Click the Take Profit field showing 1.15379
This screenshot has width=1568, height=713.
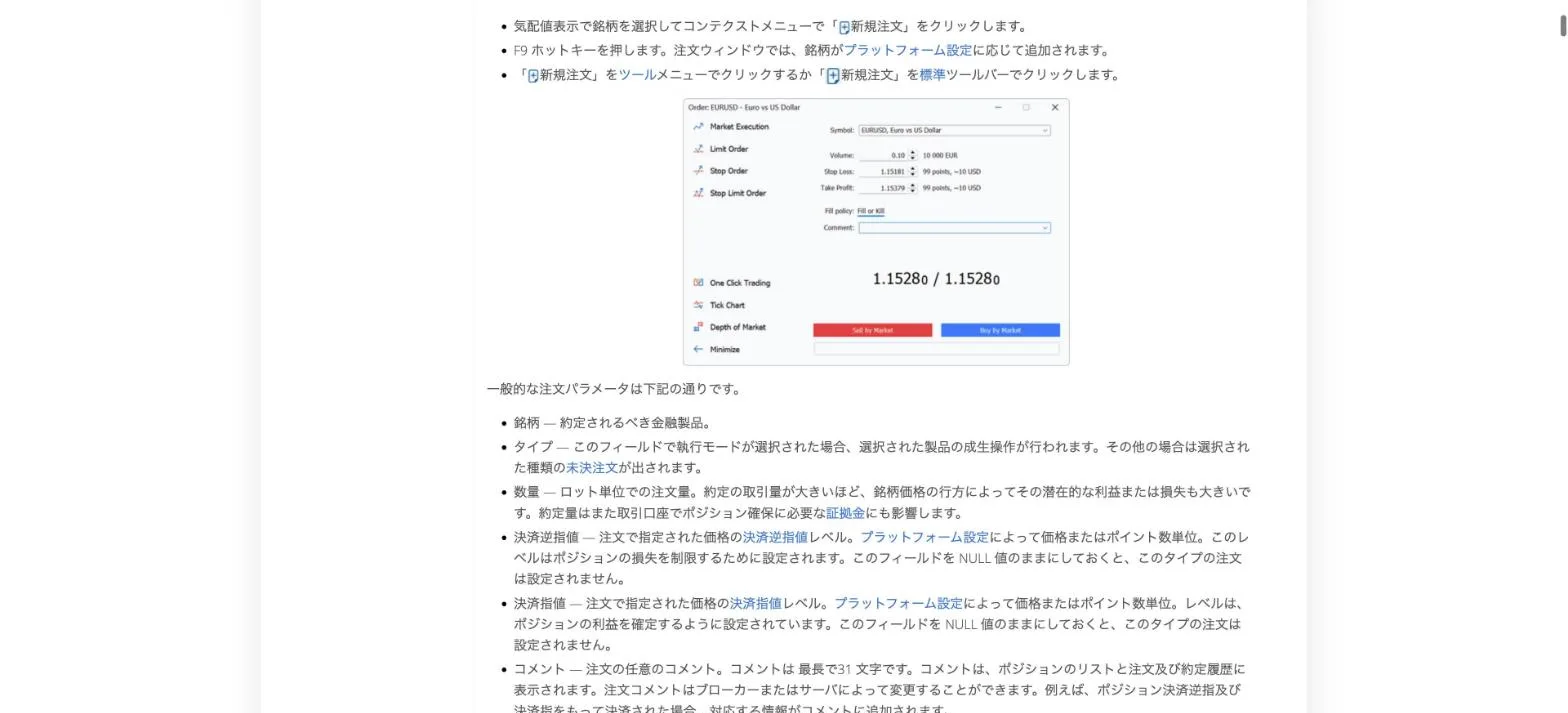point(883,188)
